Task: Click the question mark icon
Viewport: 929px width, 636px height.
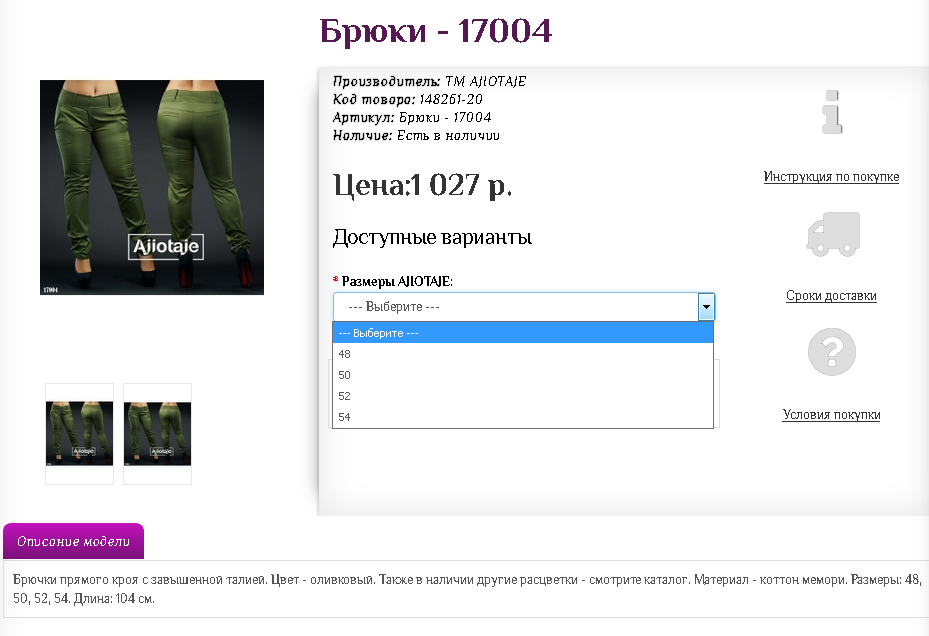Action: [x=832, y=351]
